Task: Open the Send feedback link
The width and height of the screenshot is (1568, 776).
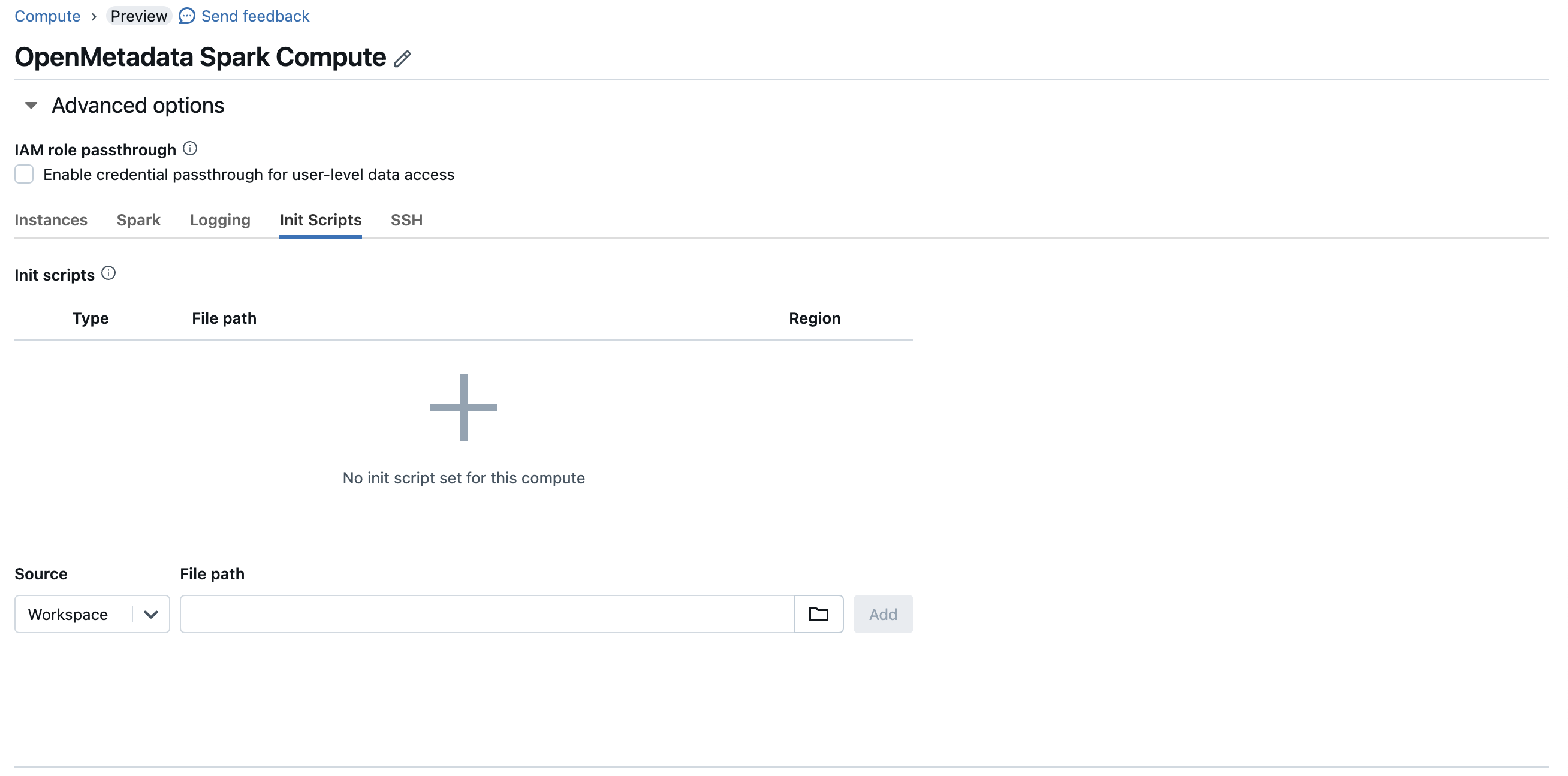Action: [x=255, y=16]
